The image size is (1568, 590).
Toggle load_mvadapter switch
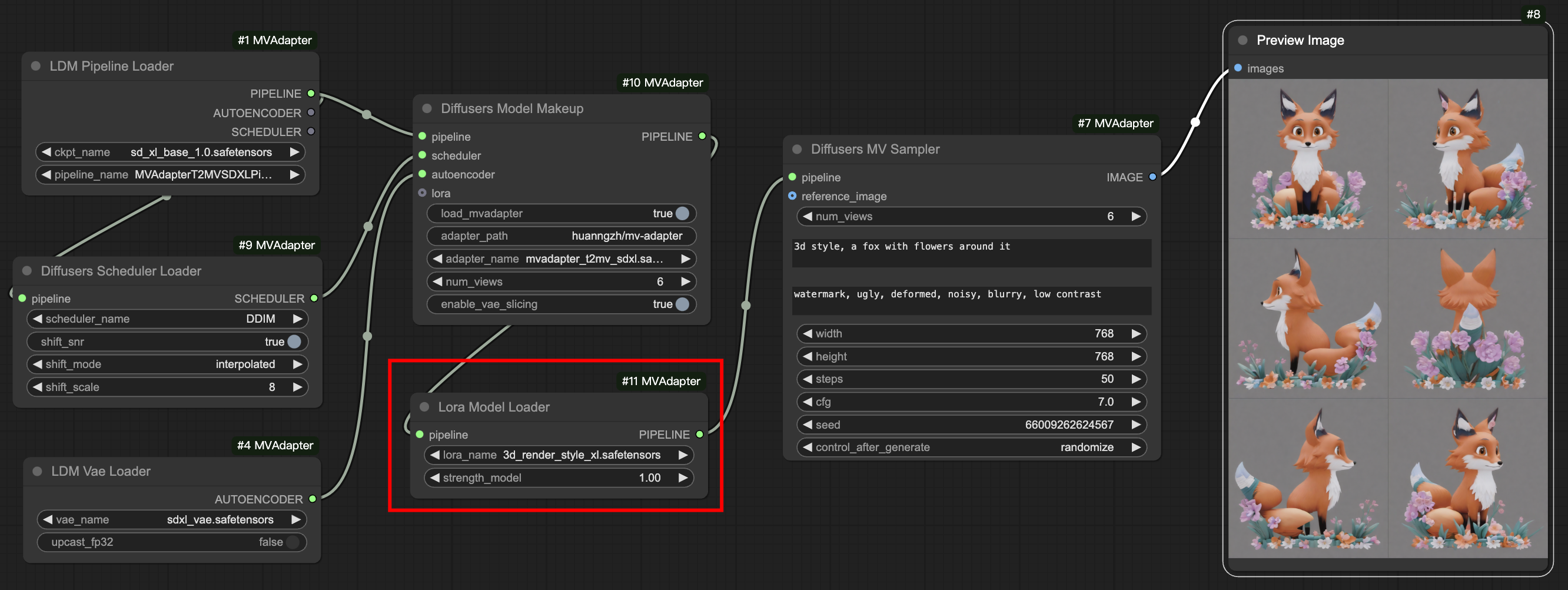[x=682, y=214]
